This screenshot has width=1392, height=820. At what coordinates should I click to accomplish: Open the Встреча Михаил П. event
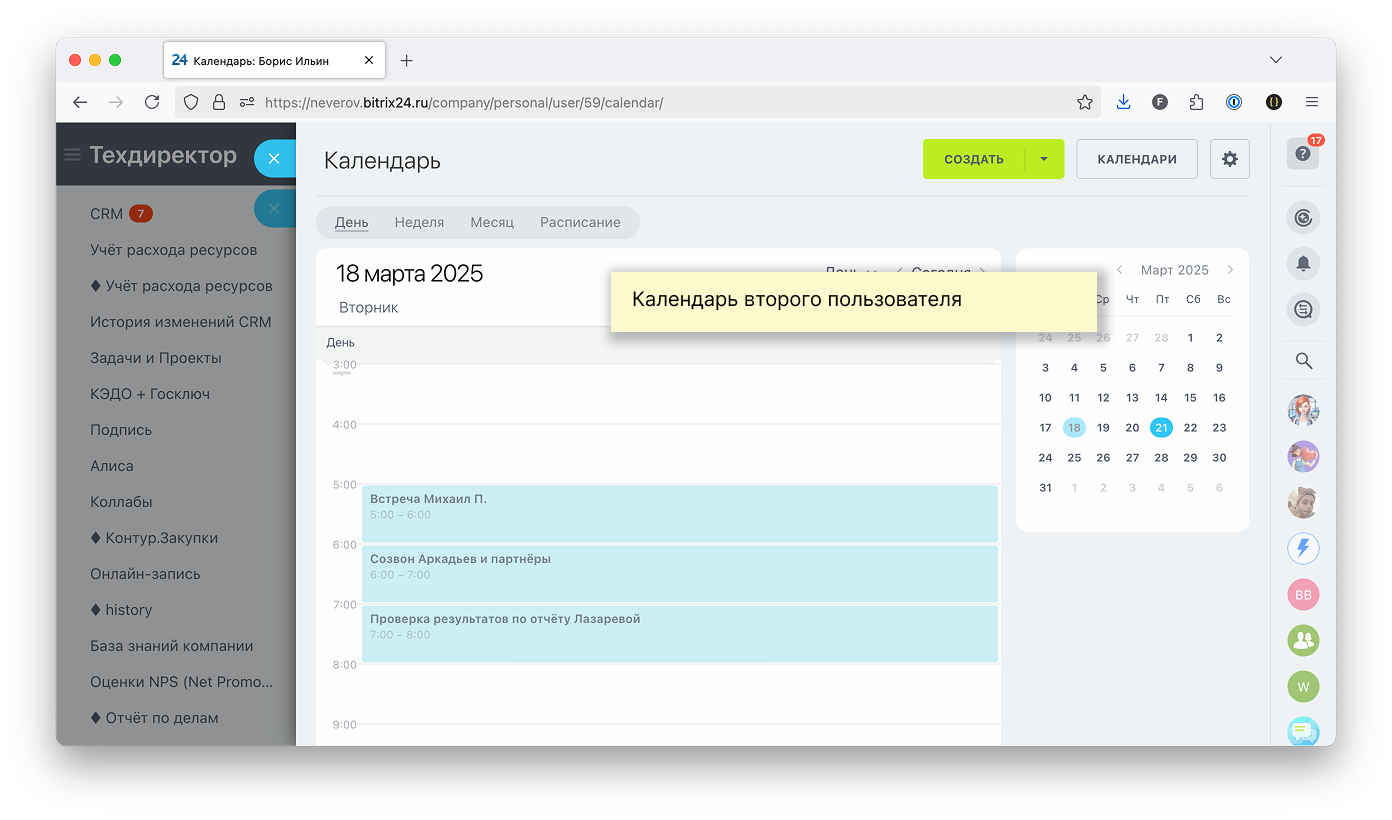(680, 513)
